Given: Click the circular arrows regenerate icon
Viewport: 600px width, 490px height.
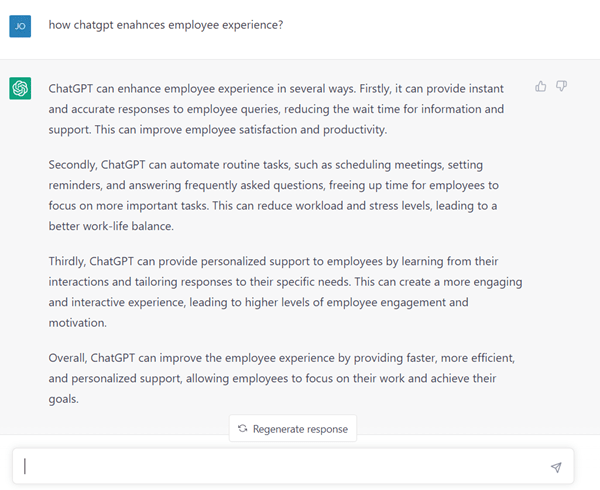Looking at the screenshot, I should pos(243,428).
